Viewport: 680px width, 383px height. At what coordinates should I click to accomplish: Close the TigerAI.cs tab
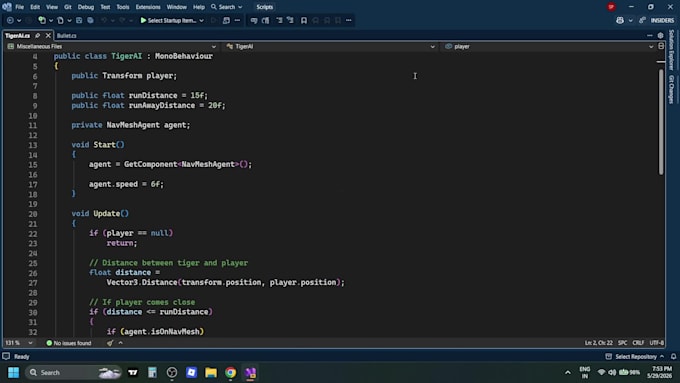click(48, 36)
